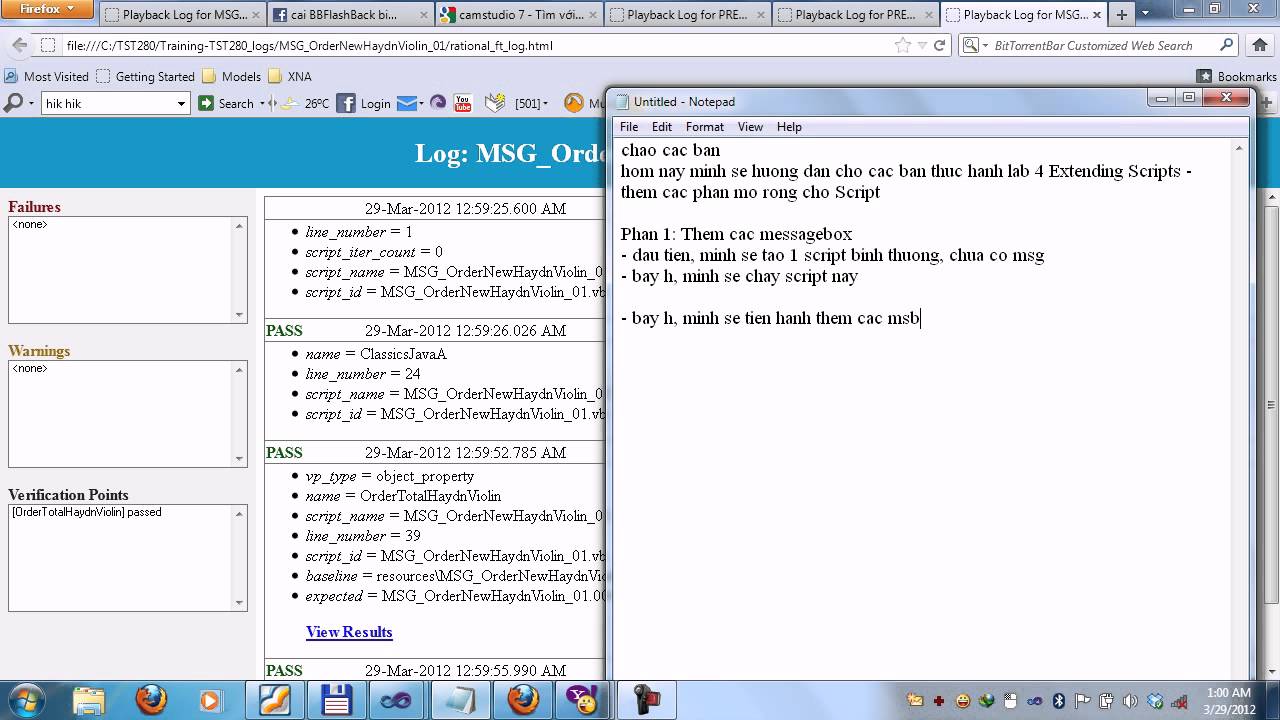Click the magnifier in BitTorrentBar search box
The image size is (1280, 720).
(x=1227, y=45)
